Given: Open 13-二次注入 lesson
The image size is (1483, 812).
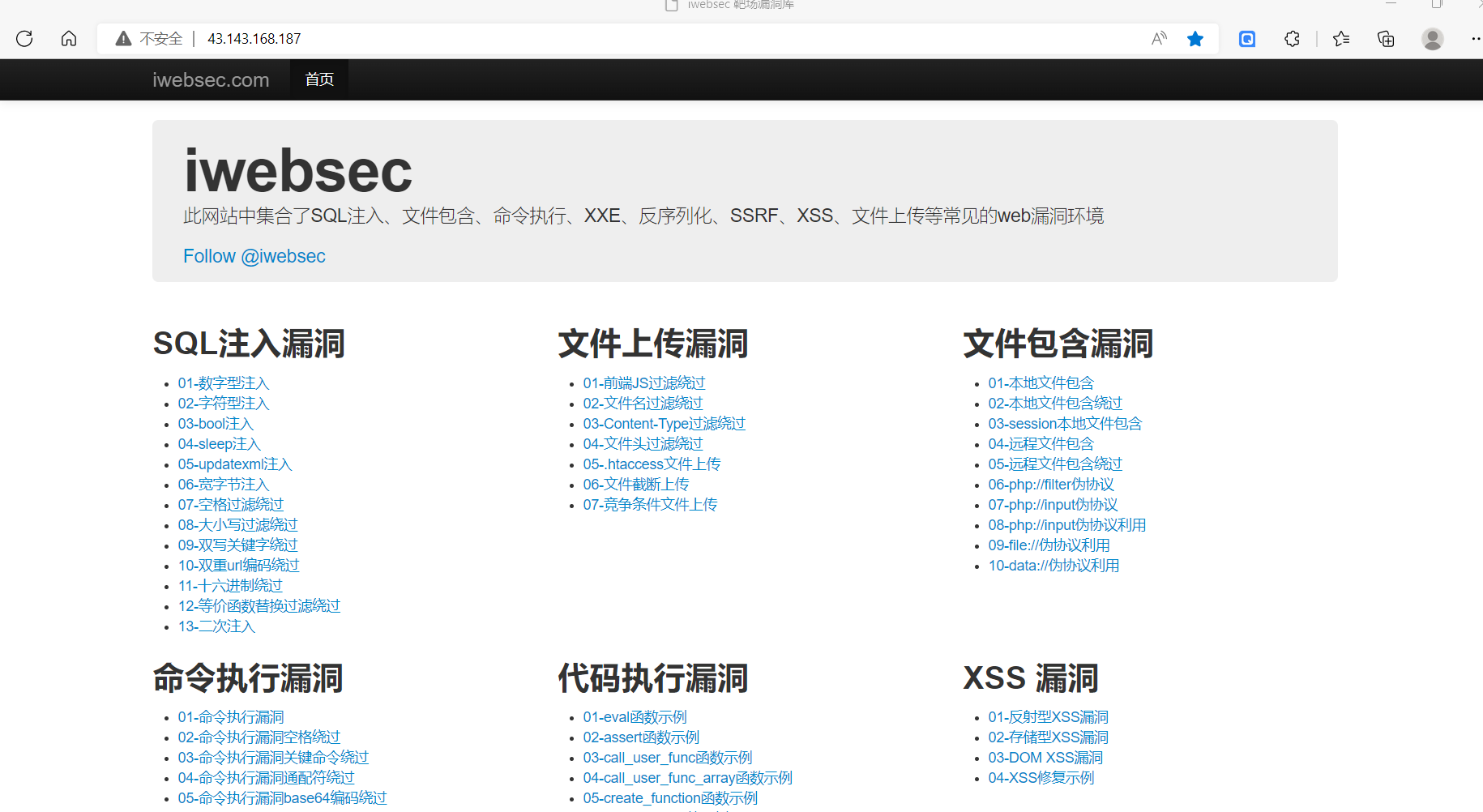Looking at the screenshot, I should [x=216, y=626].
